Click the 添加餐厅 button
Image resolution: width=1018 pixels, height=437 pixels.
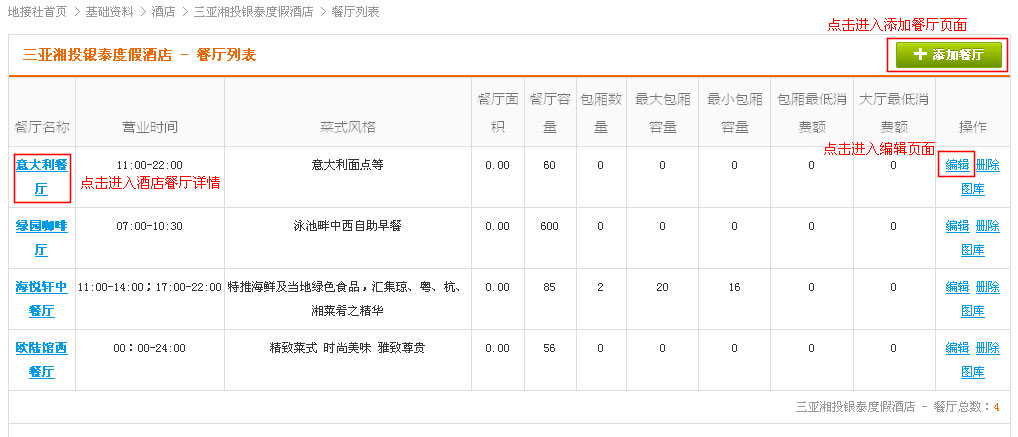948,55
